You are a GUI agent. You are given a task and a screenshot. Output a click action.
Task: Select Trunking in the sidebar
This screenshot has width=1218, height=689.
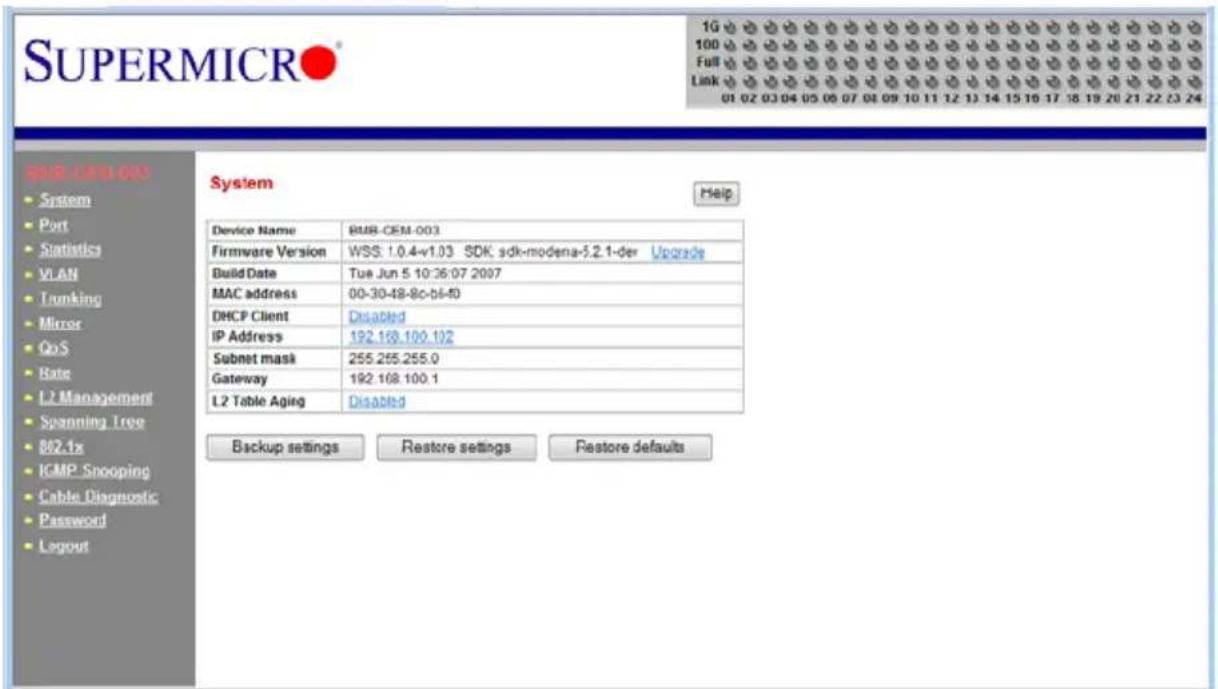click(x=70, y=298)
